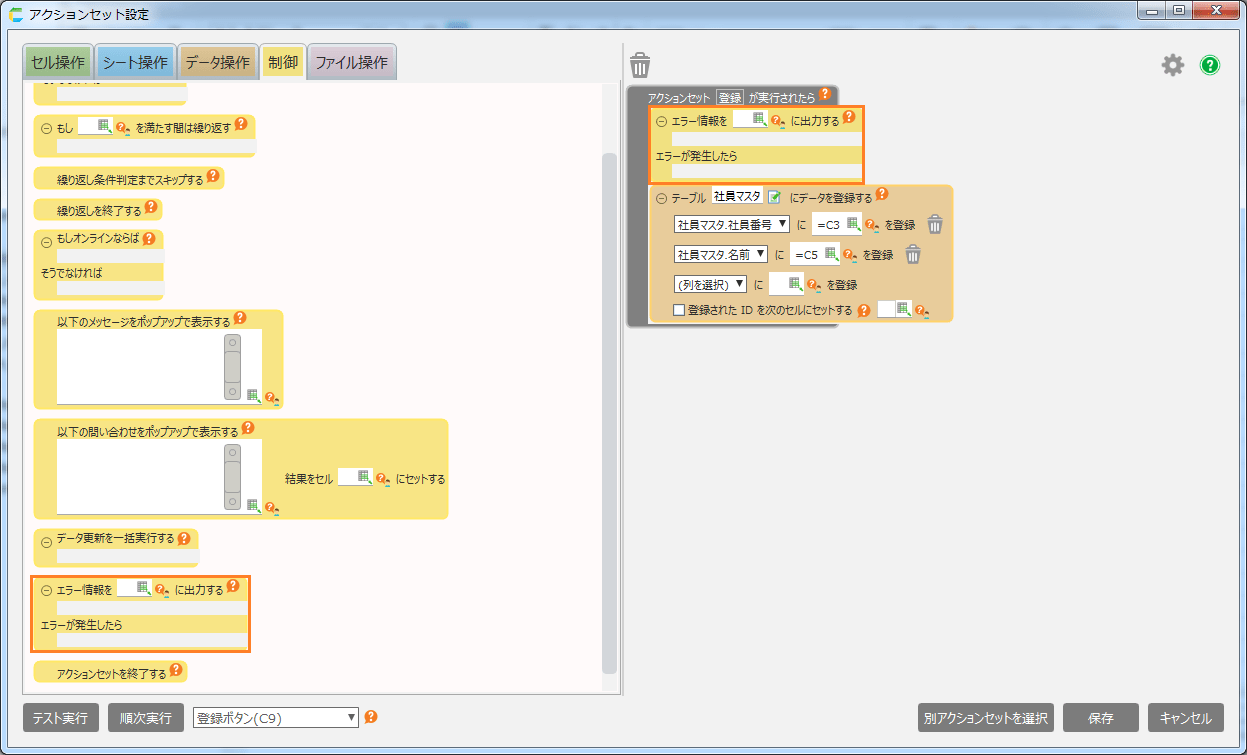Click the 保存 button
Screen dimensions: 1247x755
coord(1100,718)
